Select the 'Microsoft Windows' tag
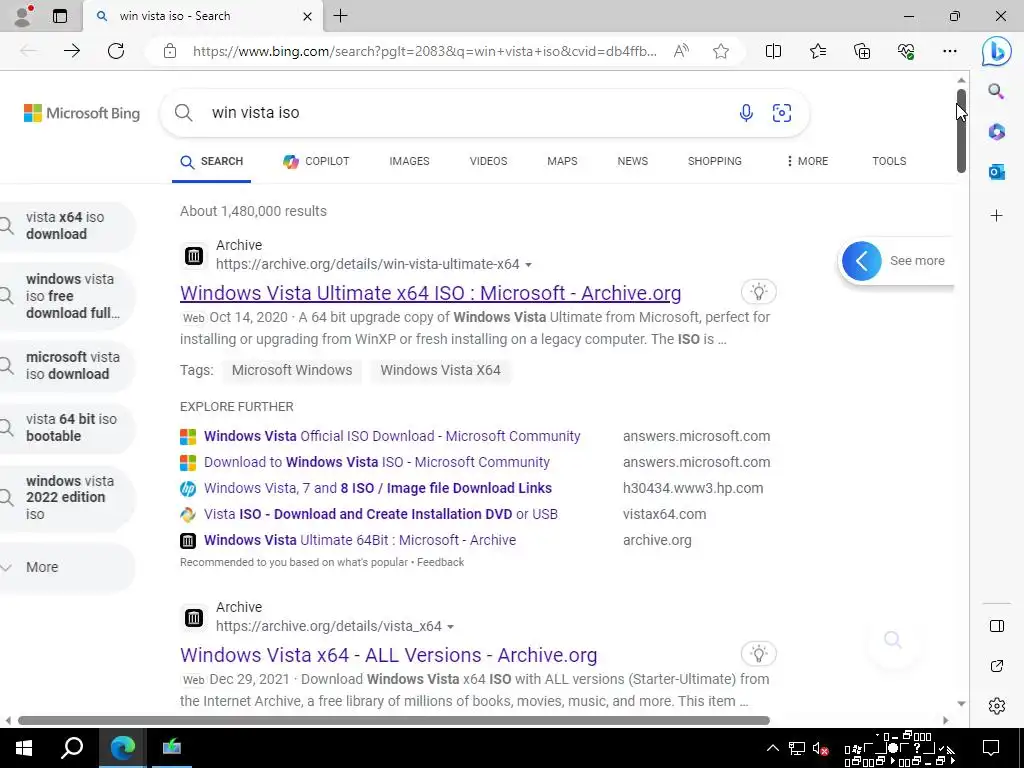Viewport: 1024px width, 768px height. tap(292, 370)
